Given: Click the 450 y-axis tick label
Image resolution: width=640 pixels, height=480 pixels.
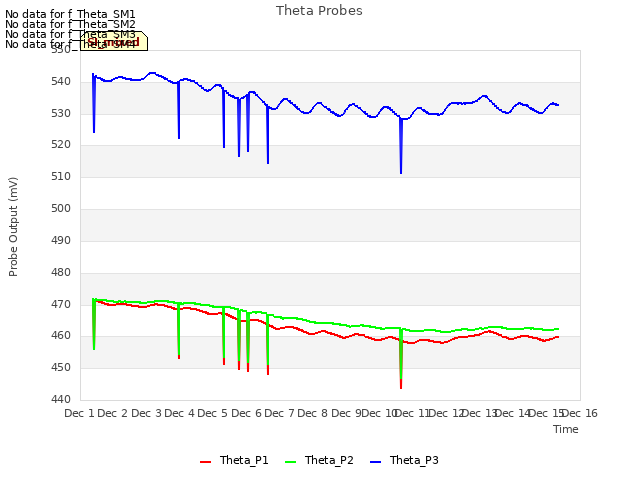Looking at the screenshot, I should point(61,367).
